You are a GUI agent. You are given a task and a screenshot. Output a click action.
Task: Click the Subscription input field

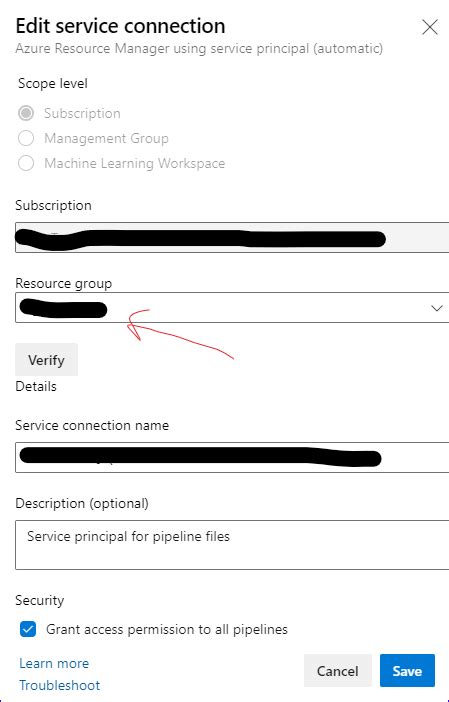point(232,237)
